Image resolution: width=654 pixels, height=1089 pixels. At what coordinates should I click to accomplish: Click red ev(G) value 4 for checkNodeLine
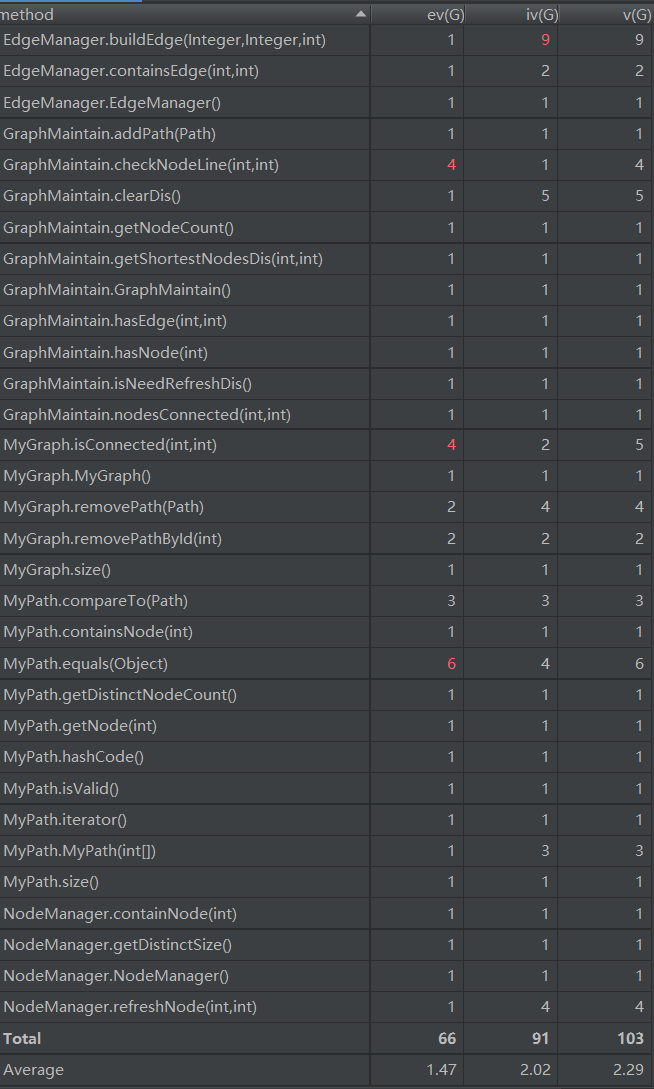(x=451, y=165)
